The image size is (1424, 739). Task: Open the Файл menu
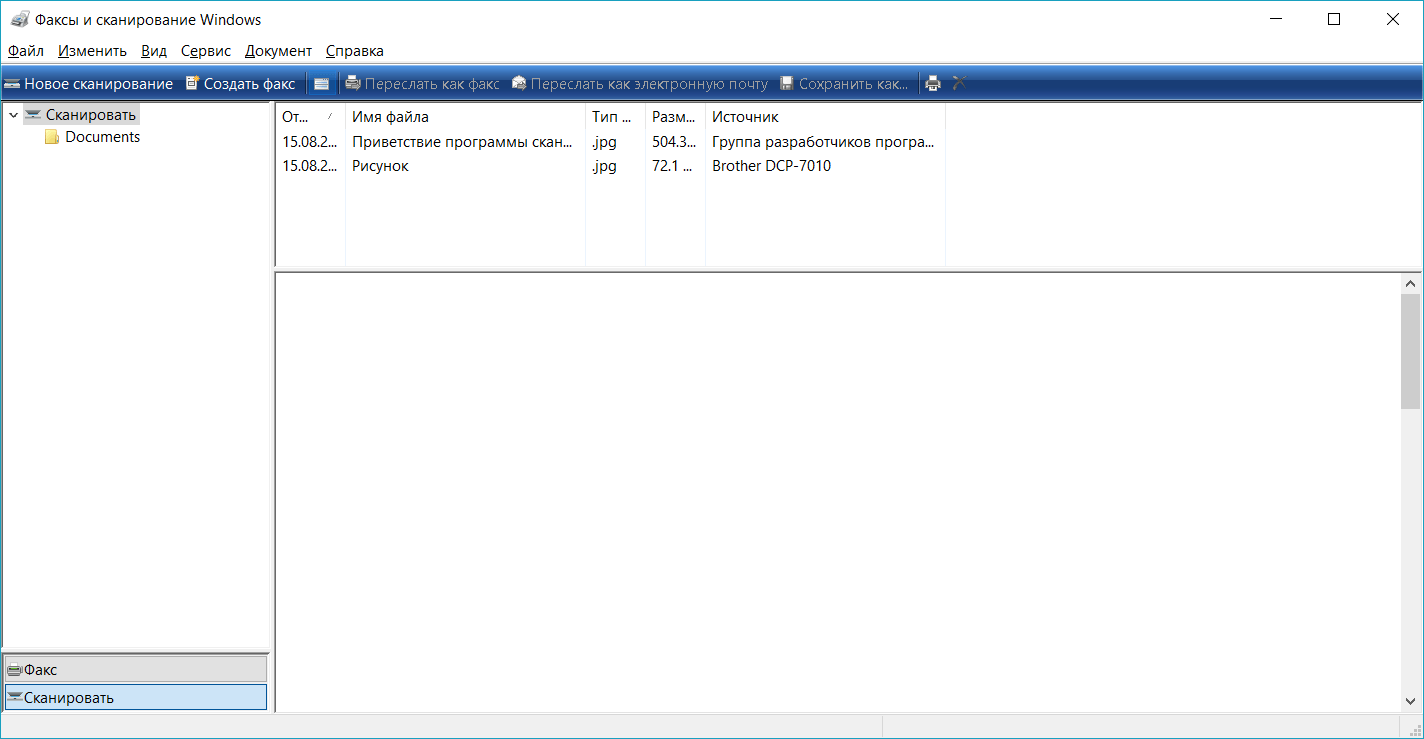pyautogui.click(x=26, y=51)
